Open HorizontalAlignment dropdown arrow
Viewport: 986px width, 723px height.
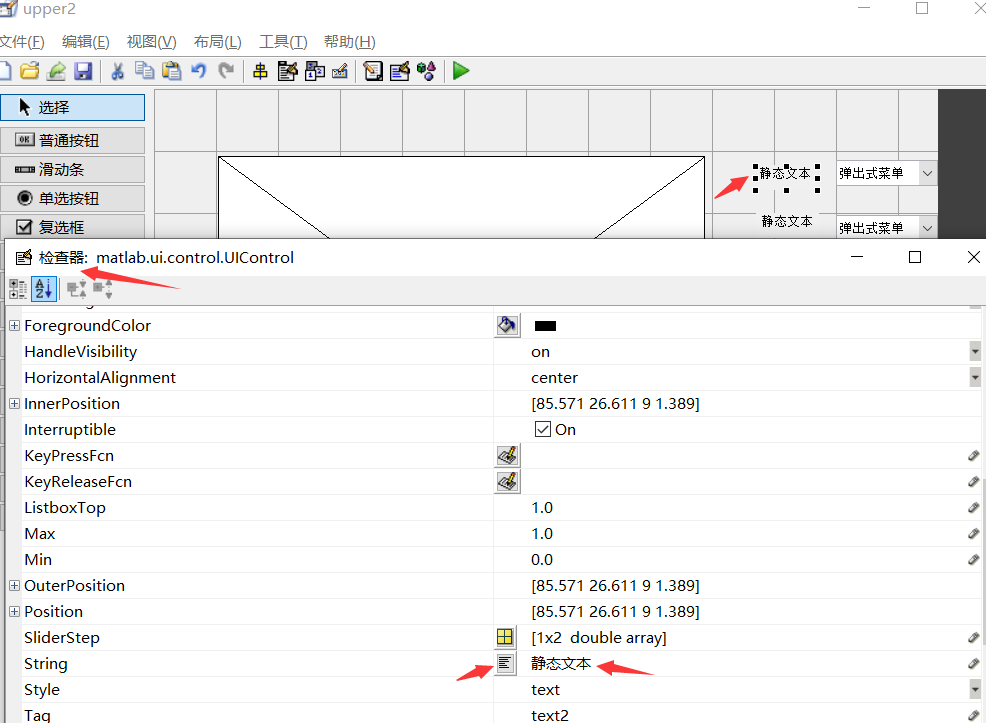click(975, 378)
